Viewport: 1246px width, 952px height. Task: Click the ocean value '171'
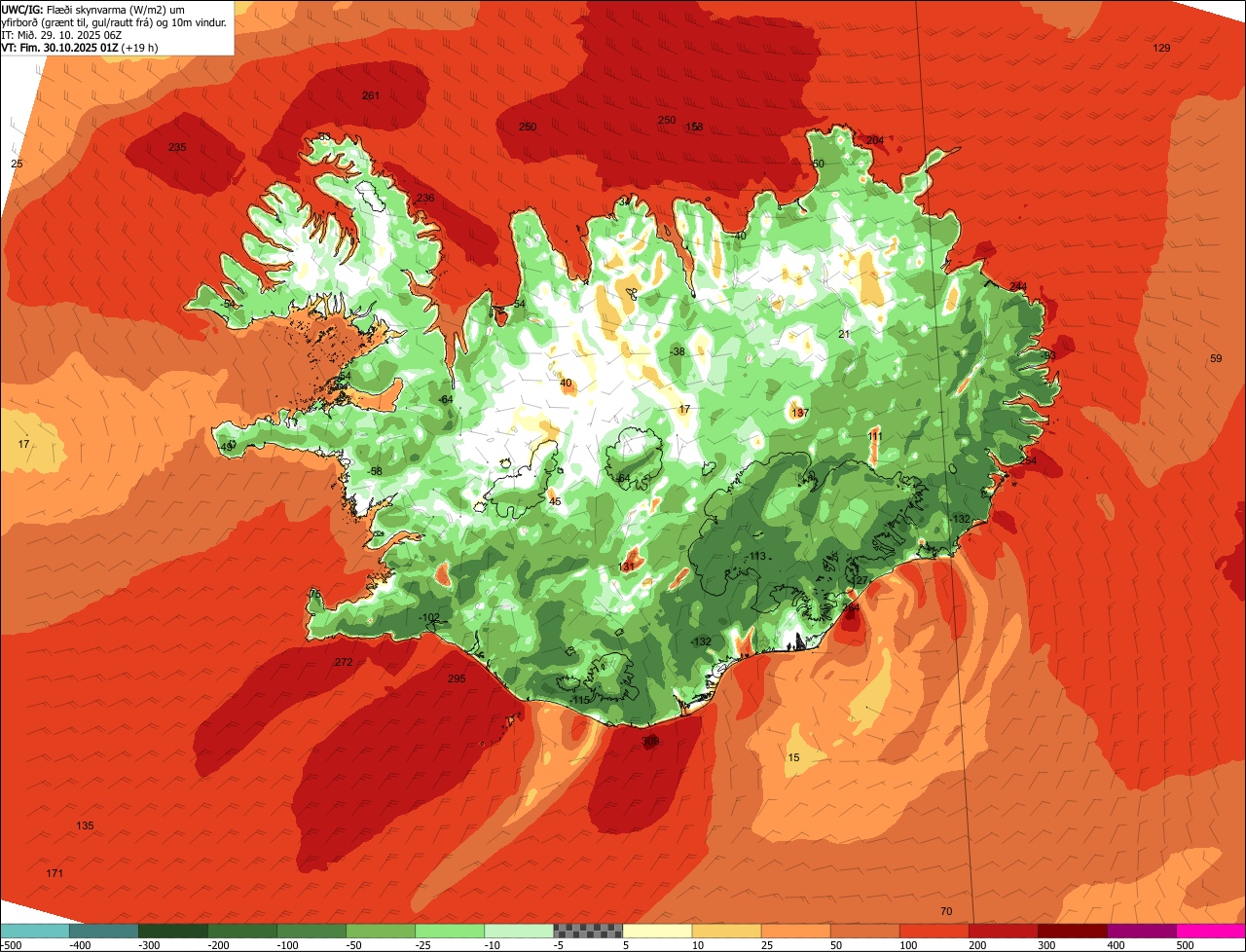(55, 873)
